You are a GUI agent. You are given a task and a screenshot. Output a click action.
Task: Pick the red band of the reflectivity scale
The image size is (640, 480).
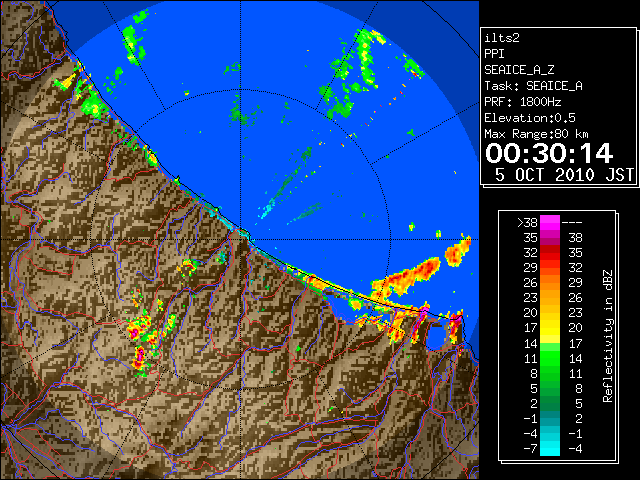point(550,253)
